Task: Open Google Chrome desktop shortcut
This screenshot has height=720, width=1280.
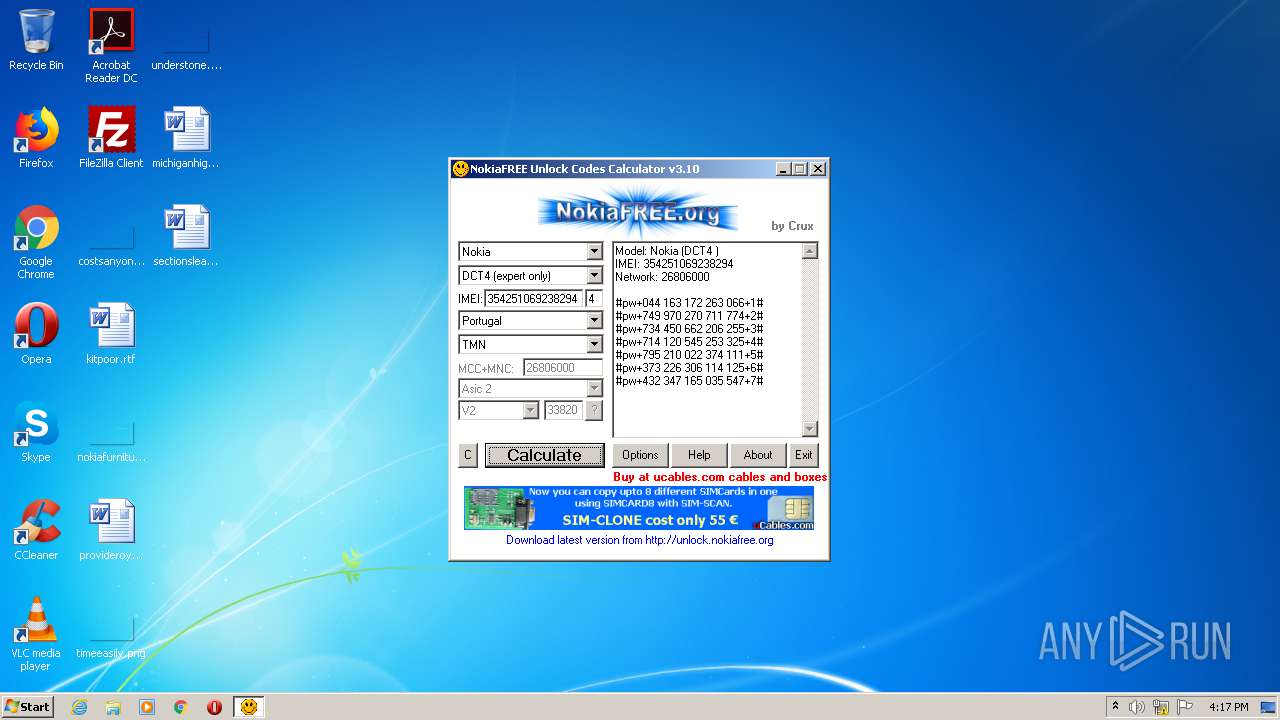Action: click(36, 242)
